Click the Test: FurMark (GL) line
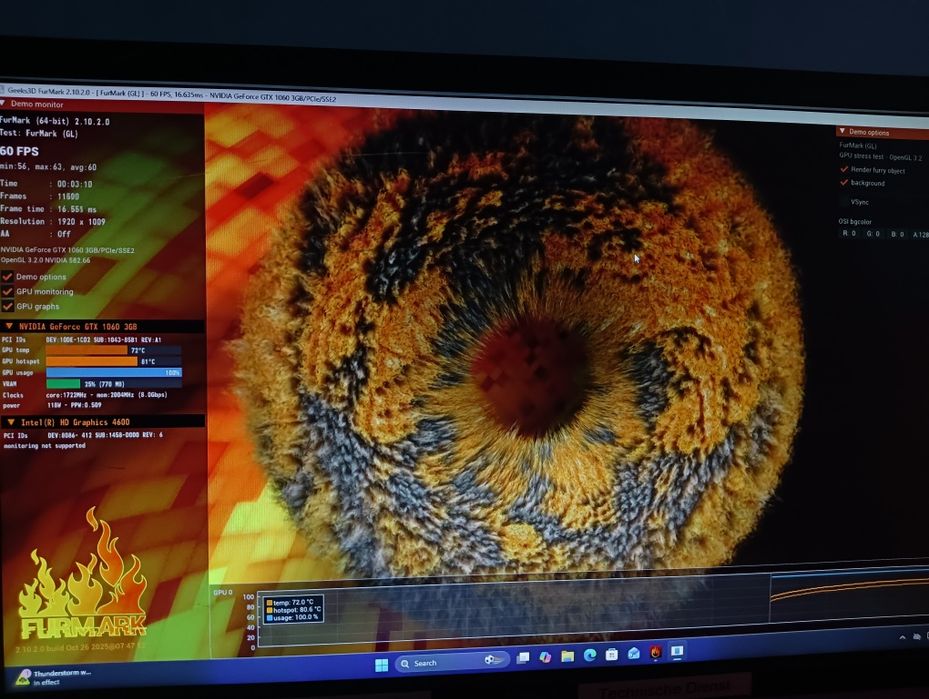The width and height of the screenshot is (929, 699). tap(39, 133)
